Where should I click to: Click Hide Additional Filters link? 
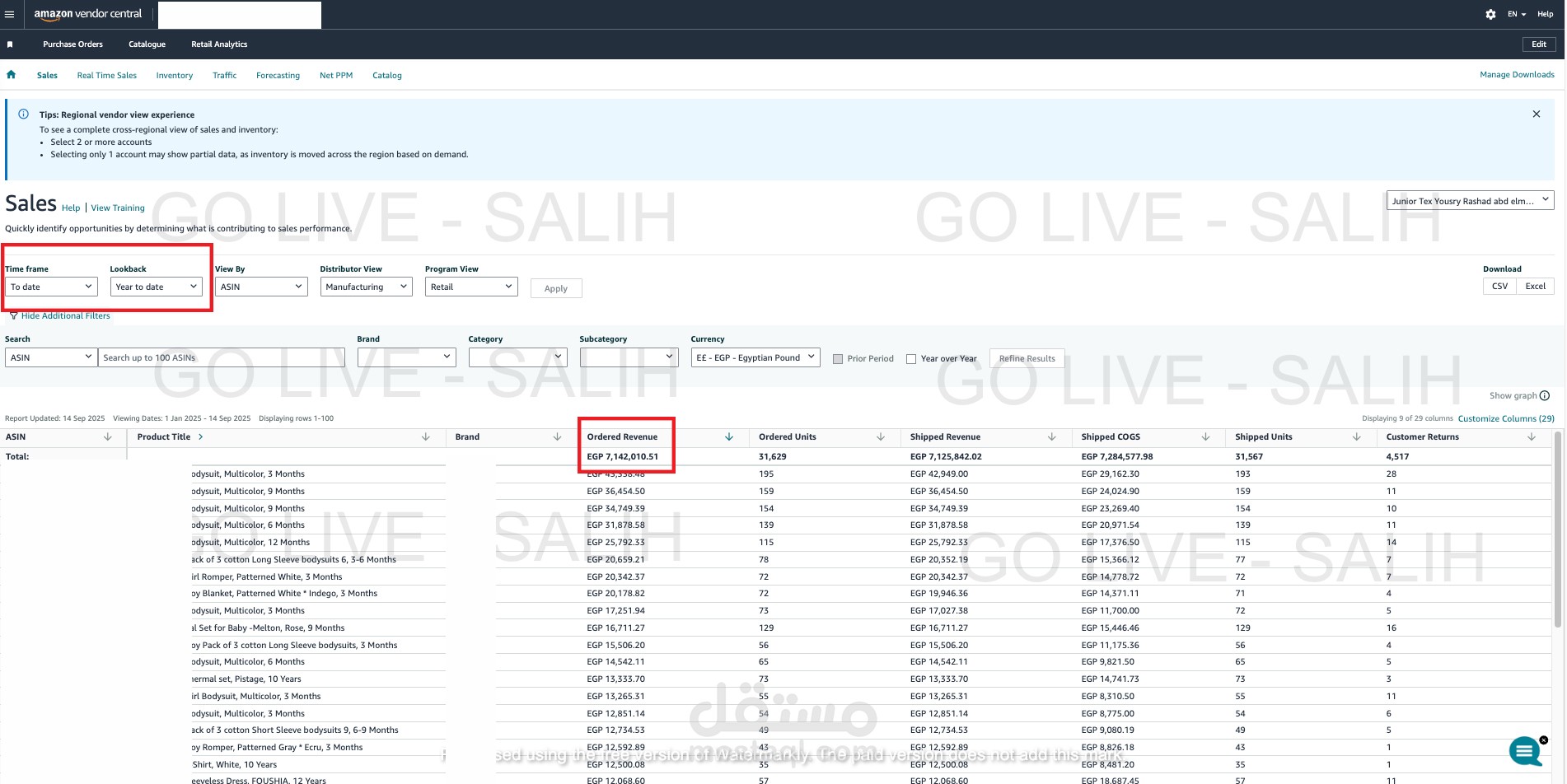(x=65, y=316)
